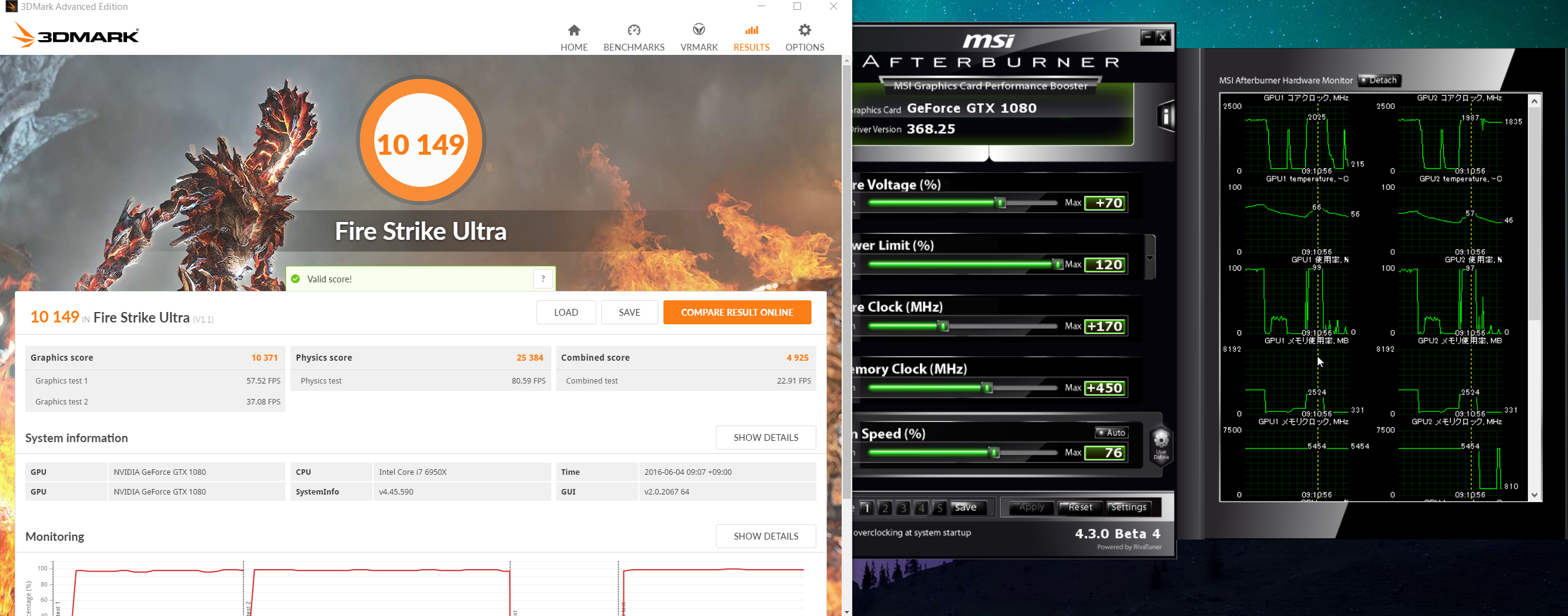Click Graphics test 1 row 57.52 FPS
Screen dimensions: 1568x616
click(x=155, y=380)
